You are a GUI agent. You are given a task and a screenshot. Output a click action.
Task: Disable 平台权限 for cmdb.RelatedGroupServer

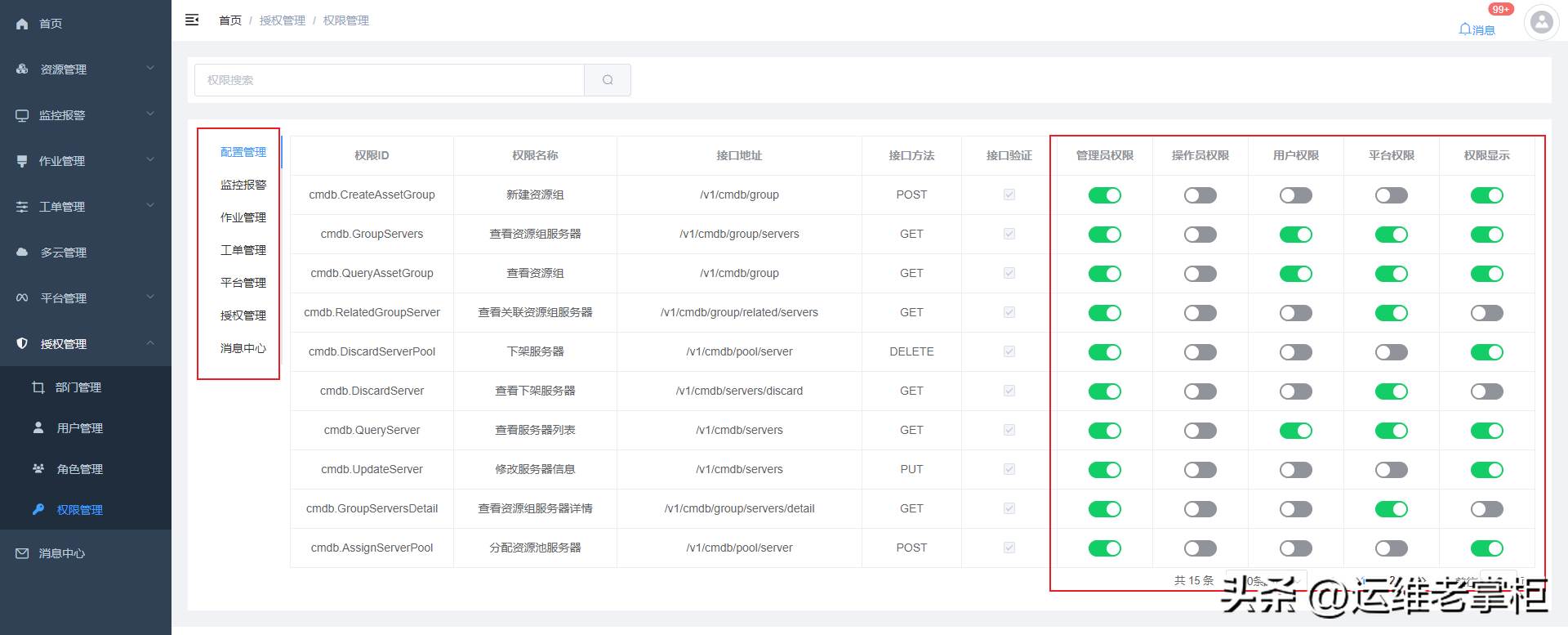[x=1391, y=313]
